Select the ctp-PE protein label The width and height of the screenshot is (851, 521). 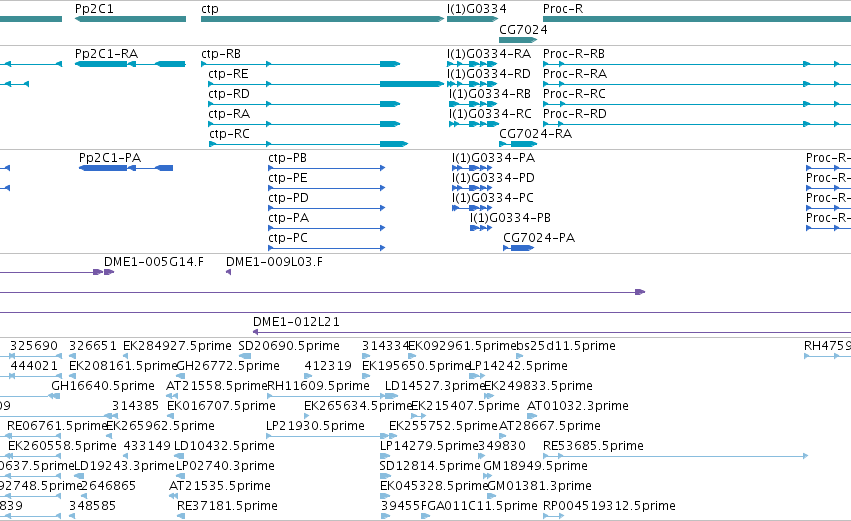[288, 178]
